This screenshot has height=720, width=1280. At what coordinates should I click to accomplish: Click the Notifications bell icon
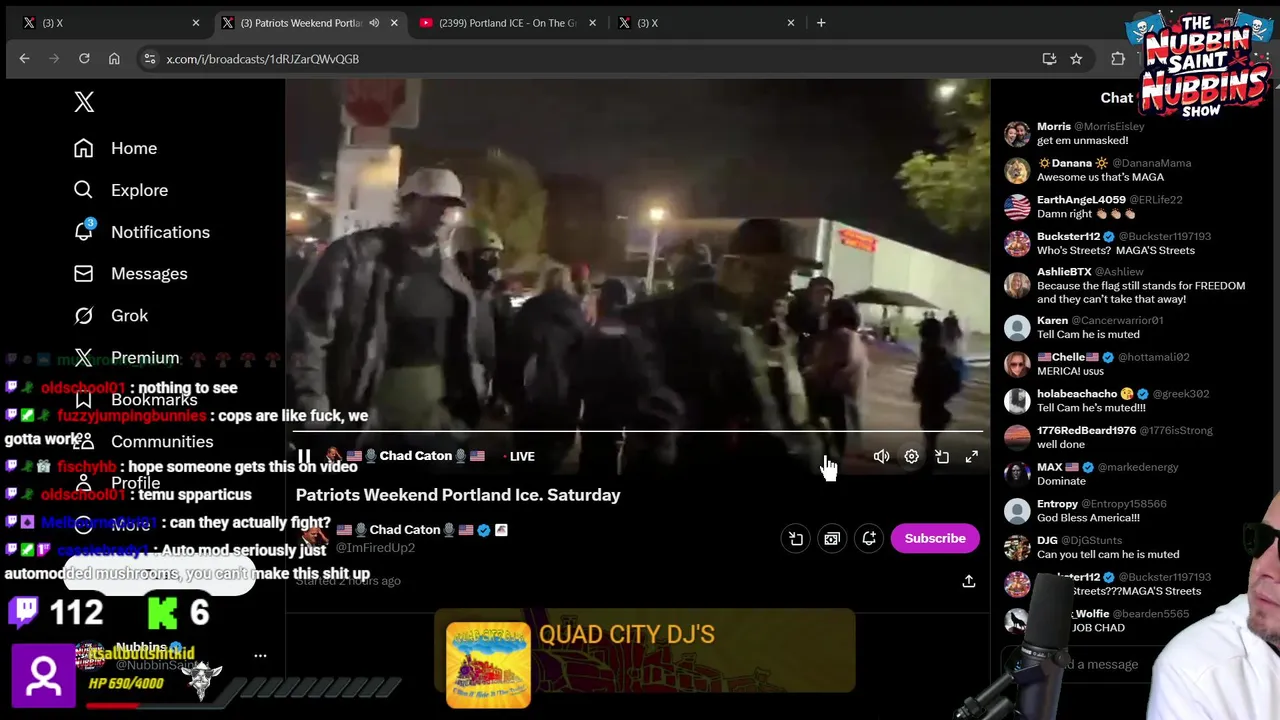click(84, 232)
